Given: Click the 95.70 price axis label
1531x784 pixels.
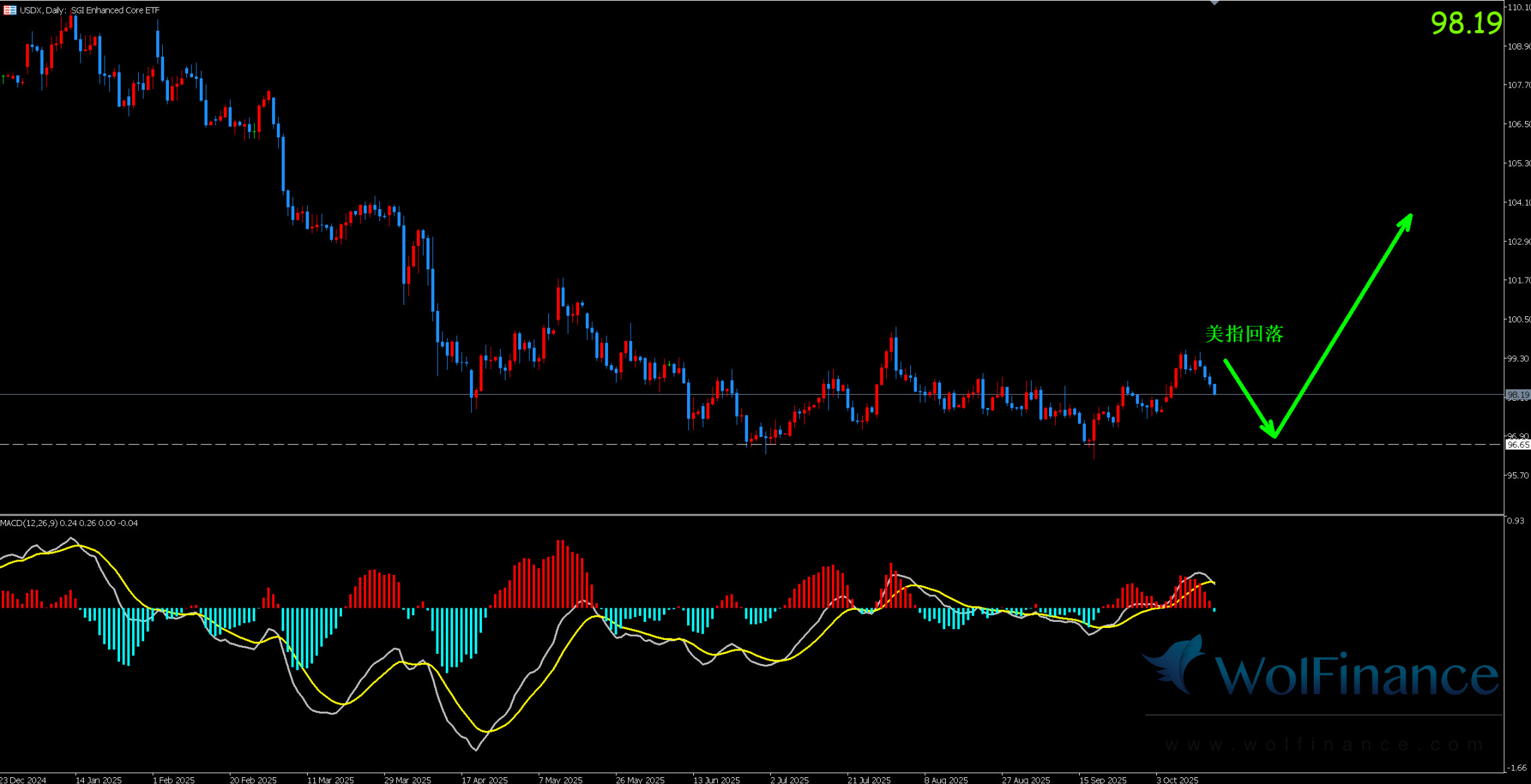Looking at the screenshot, I should tap(1518, 475).
